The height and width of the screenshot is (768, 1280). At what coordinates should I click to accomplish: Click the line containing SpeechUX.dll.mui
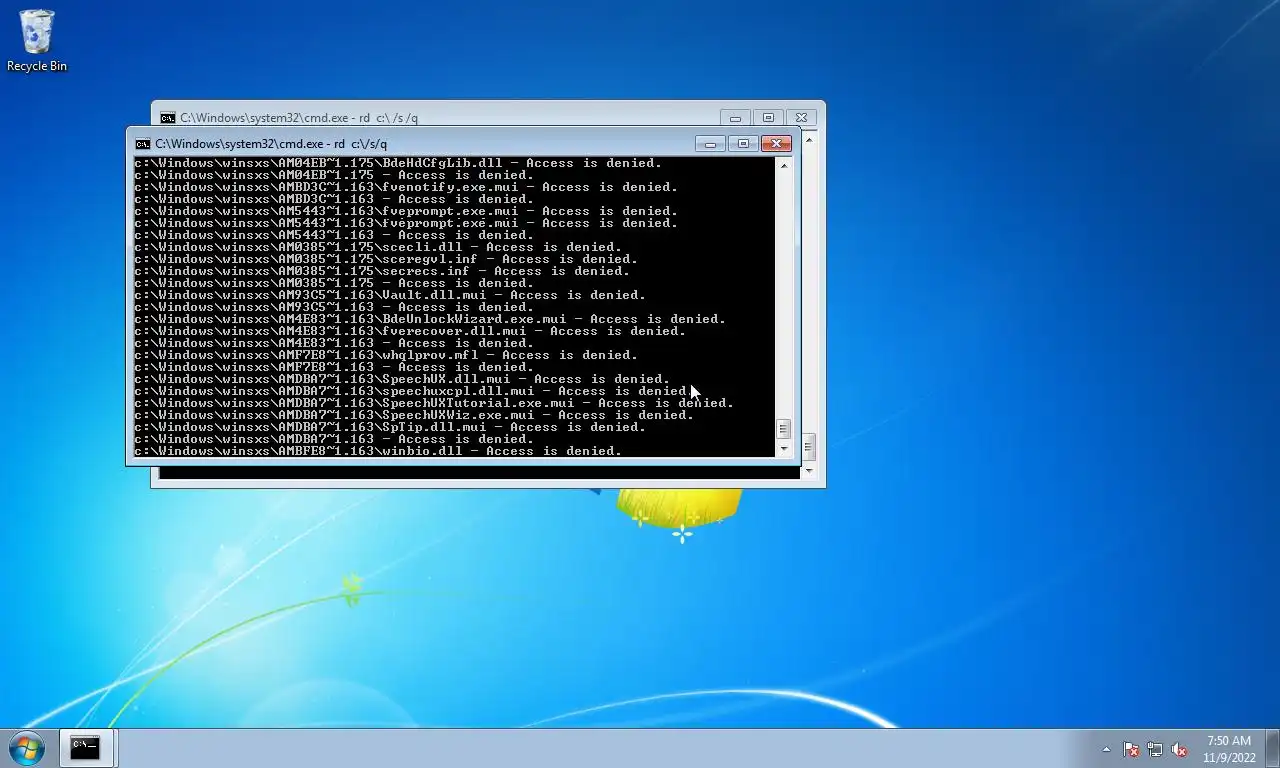pyautogui.click(x=402, y=379)
